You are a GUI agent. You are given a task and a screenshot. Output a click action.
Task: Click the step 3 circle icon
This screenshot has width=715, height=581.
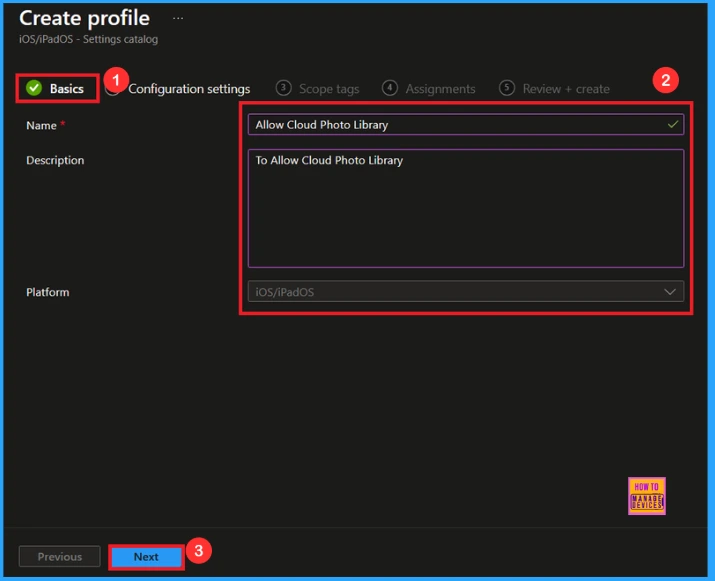coord(283,88)
